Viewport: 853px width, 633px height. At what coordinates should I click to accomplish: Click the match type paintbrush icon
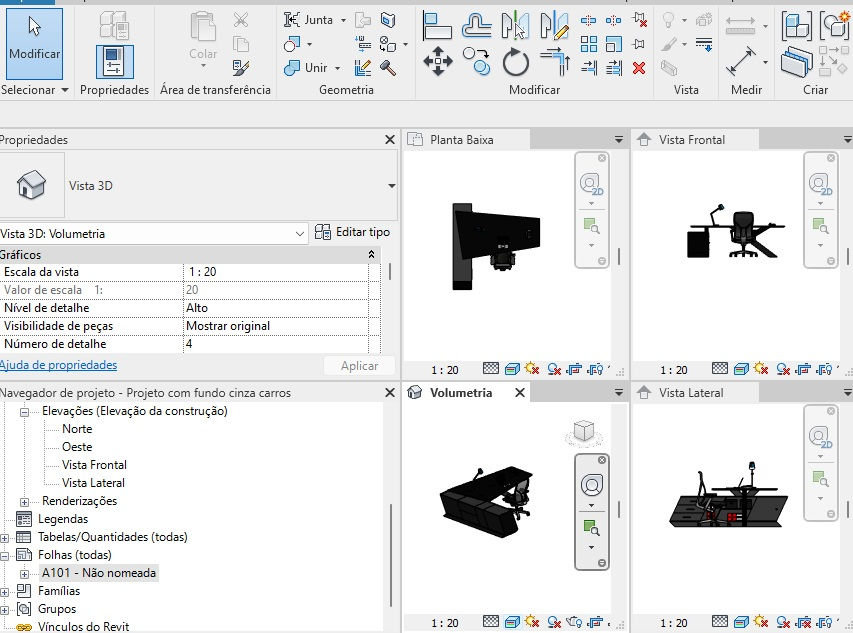point(240,68)
